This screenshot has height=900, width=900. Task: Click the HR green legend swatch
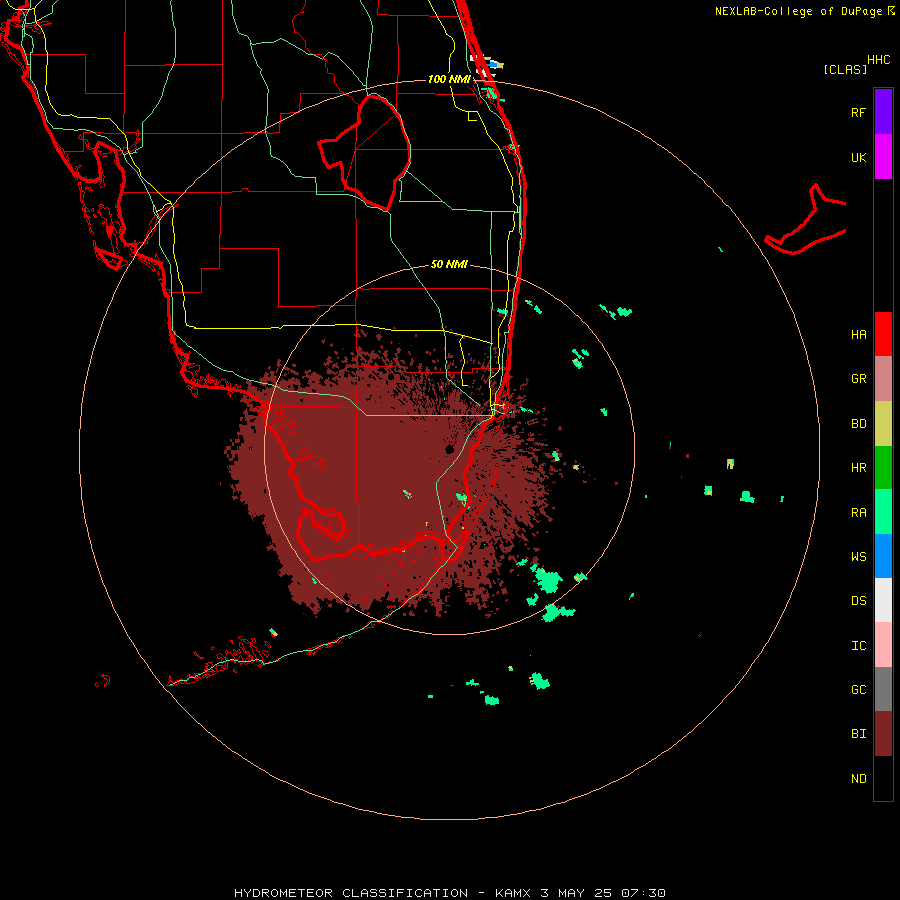point(883,468)
